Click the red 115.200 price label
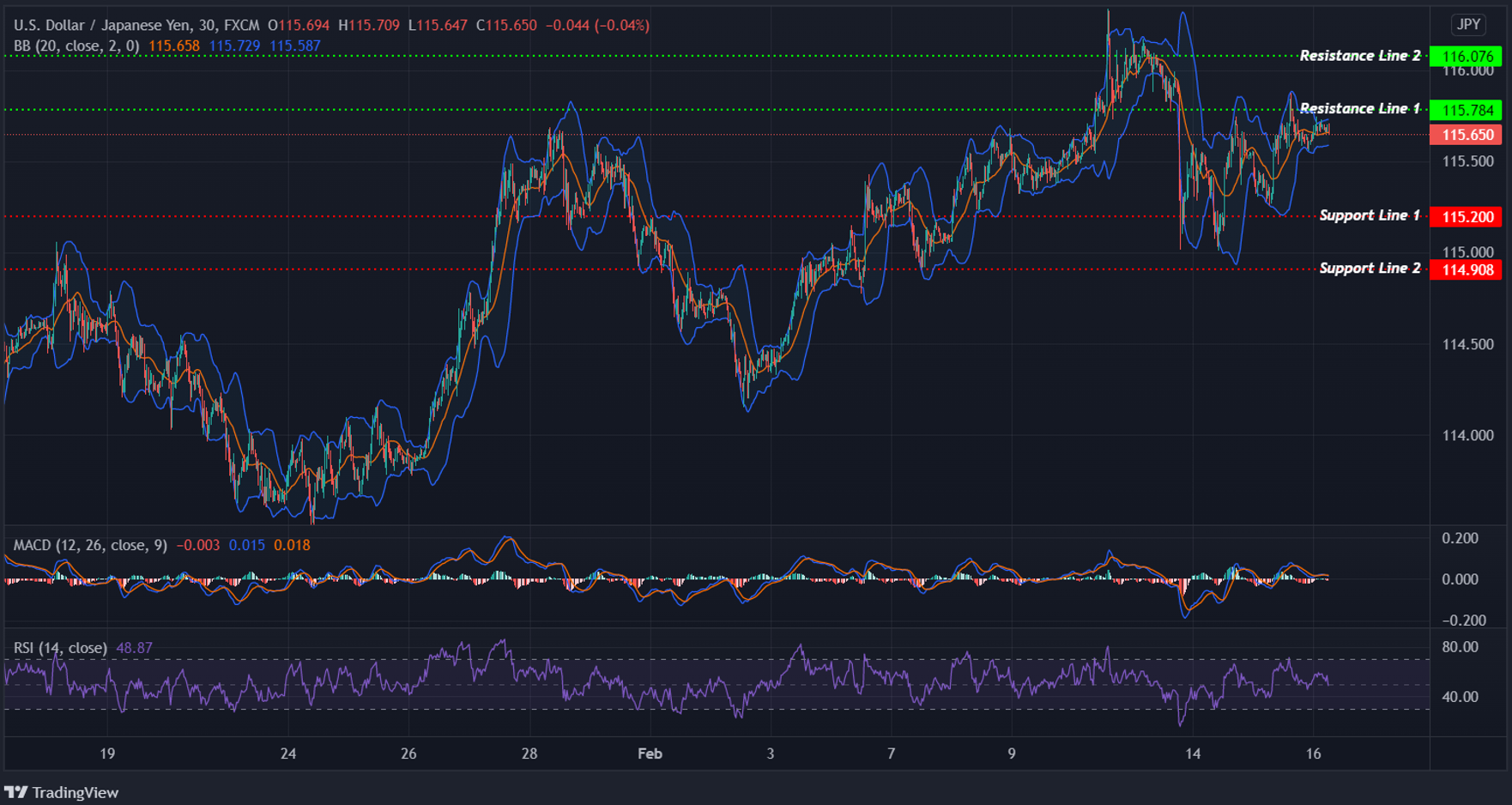Image resolution: width=1512 pixels, height=805 pixels. pos(1465,216)
